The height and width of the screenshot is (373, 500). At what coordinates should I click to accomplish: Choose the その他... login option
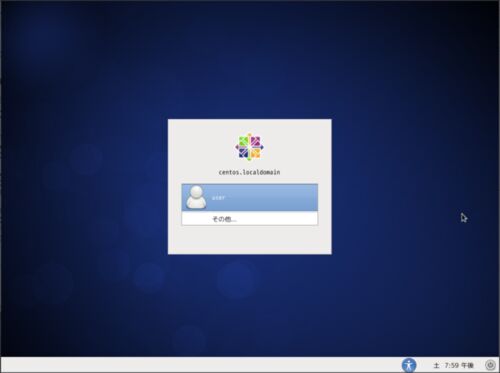tap(250, 219)
